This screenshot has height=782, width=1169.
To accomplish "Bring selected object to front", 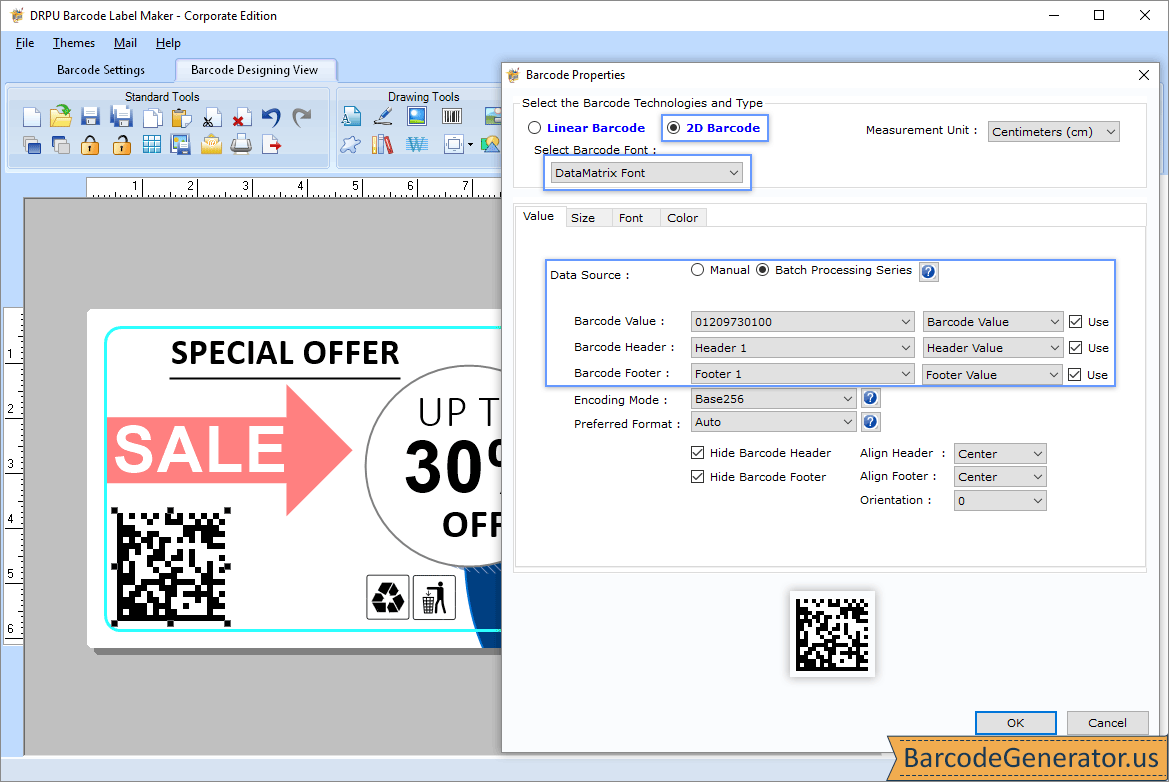I will tap(32, 145).
